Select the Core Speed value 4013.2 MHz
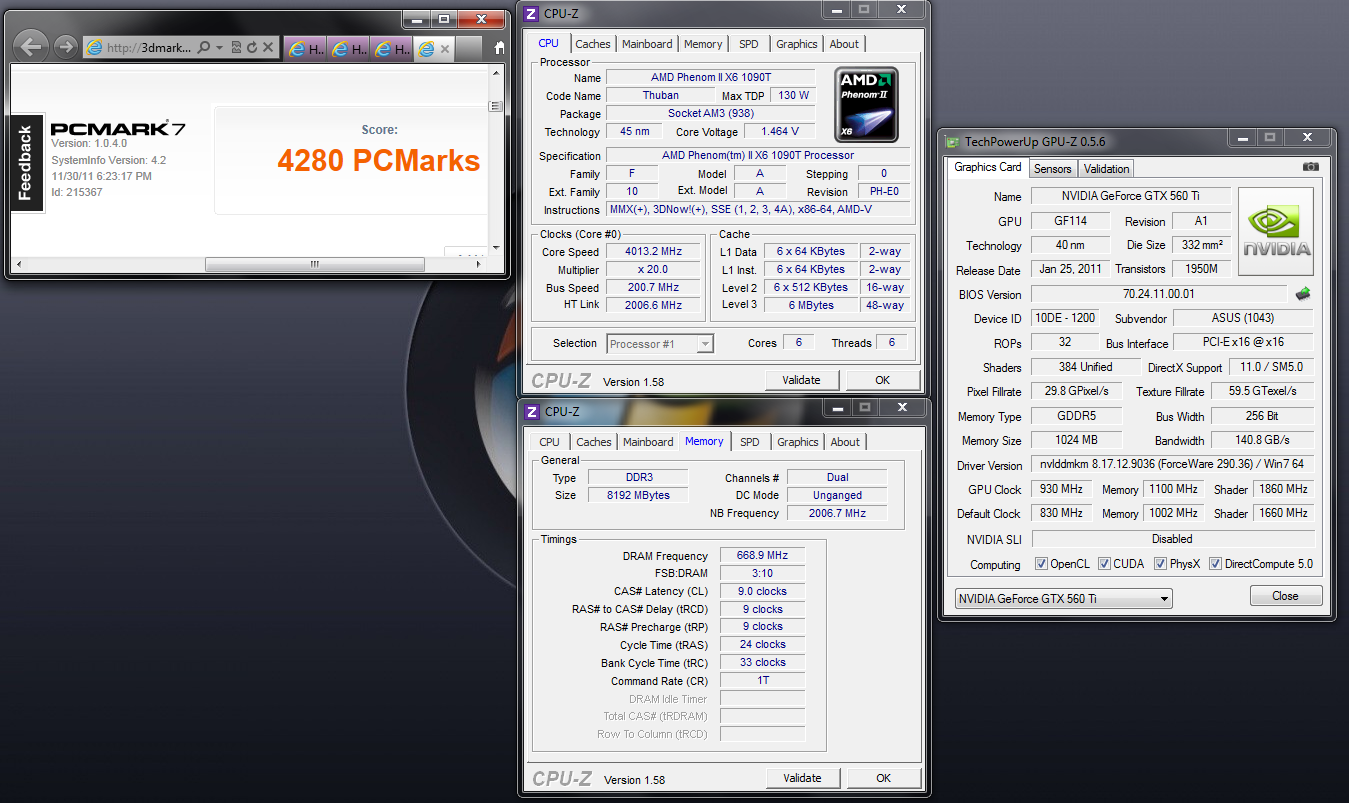 (654, 252)
